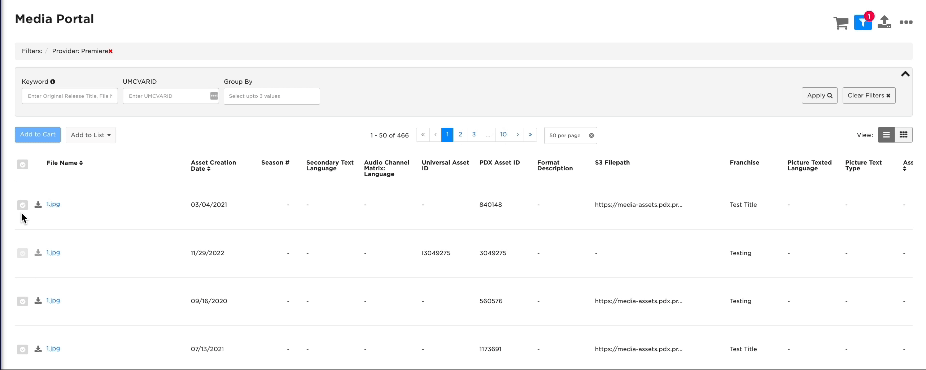Sort by Asset Creation Date column header

[213, 166]
